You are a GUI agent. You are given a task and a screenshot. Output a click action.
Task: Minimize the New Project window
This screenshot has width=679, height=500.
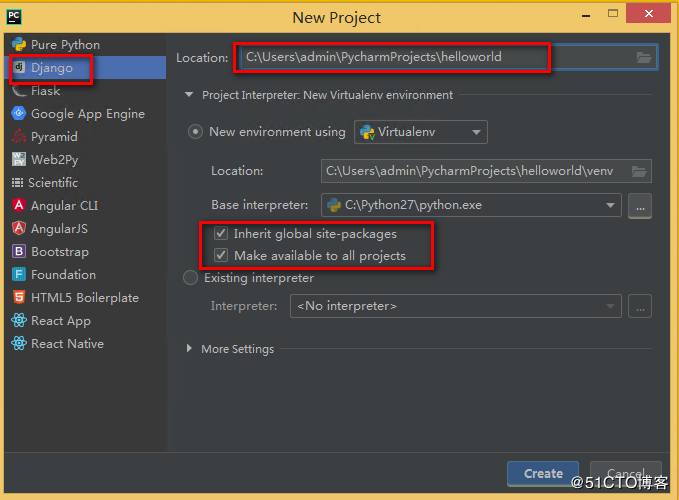586,16
